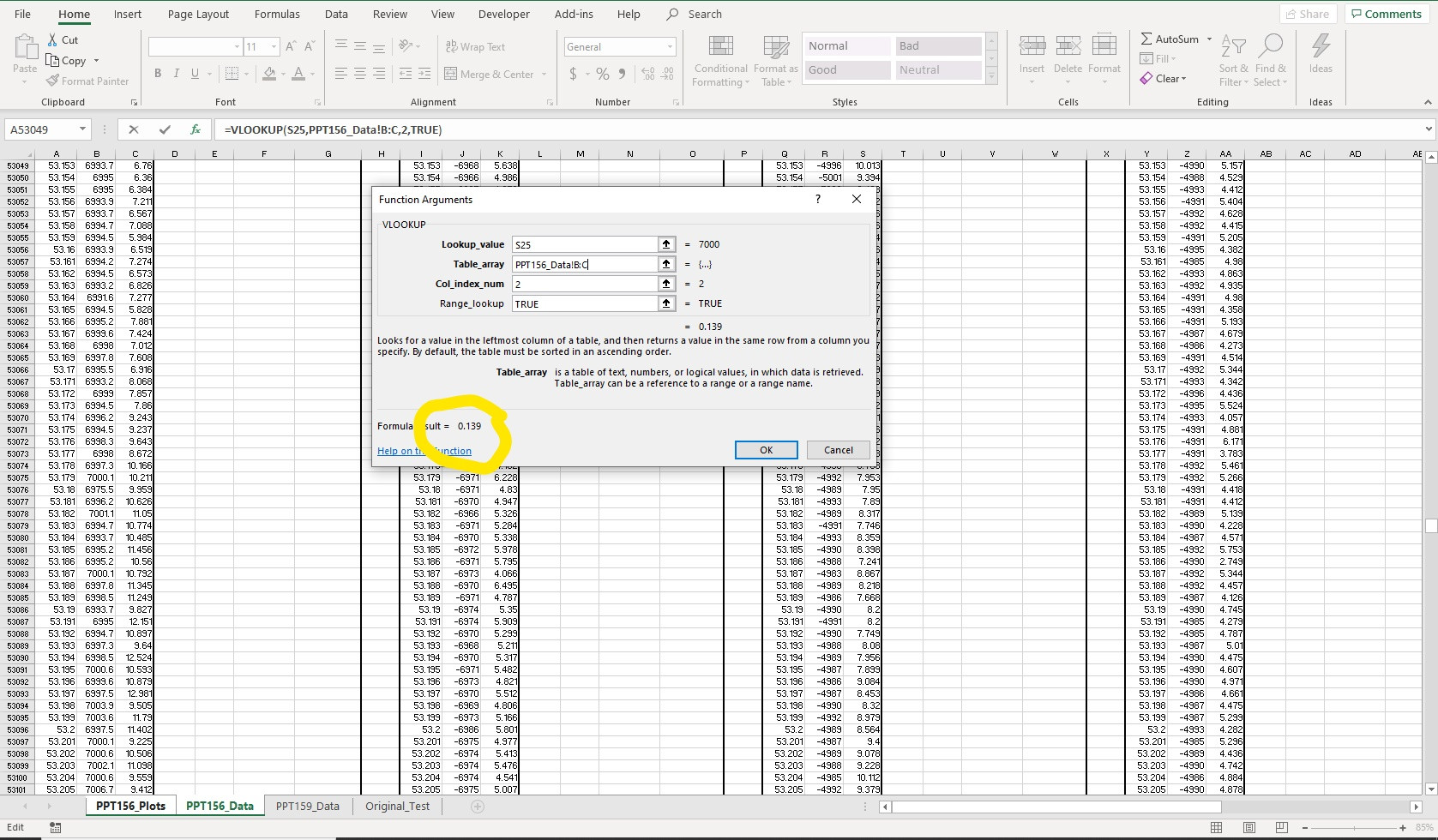Apply the Good cell style
The image size is (1438, 840).
pyautogui.click(x=847, y=70)
